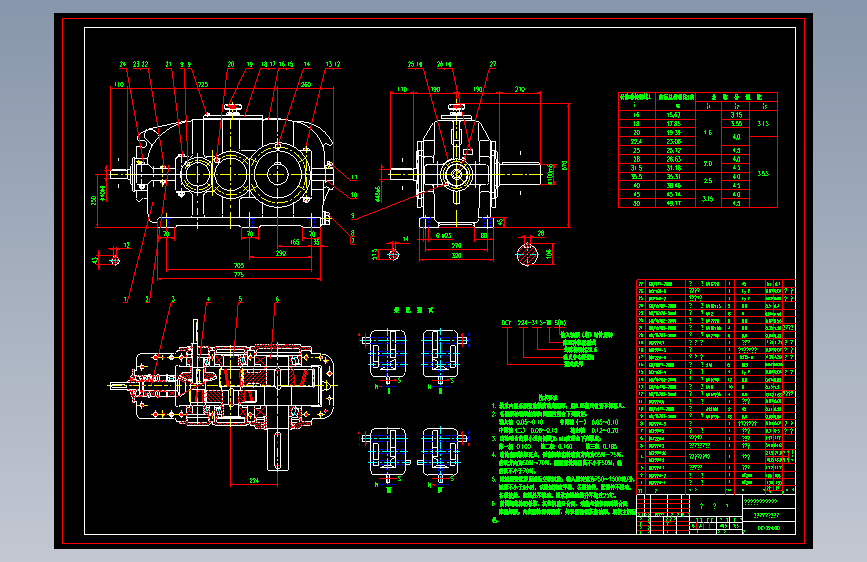The height and width of the screenshot is (562, 867).
Task: Pick the 705 dimension below front view
Action: click(239, 266)
